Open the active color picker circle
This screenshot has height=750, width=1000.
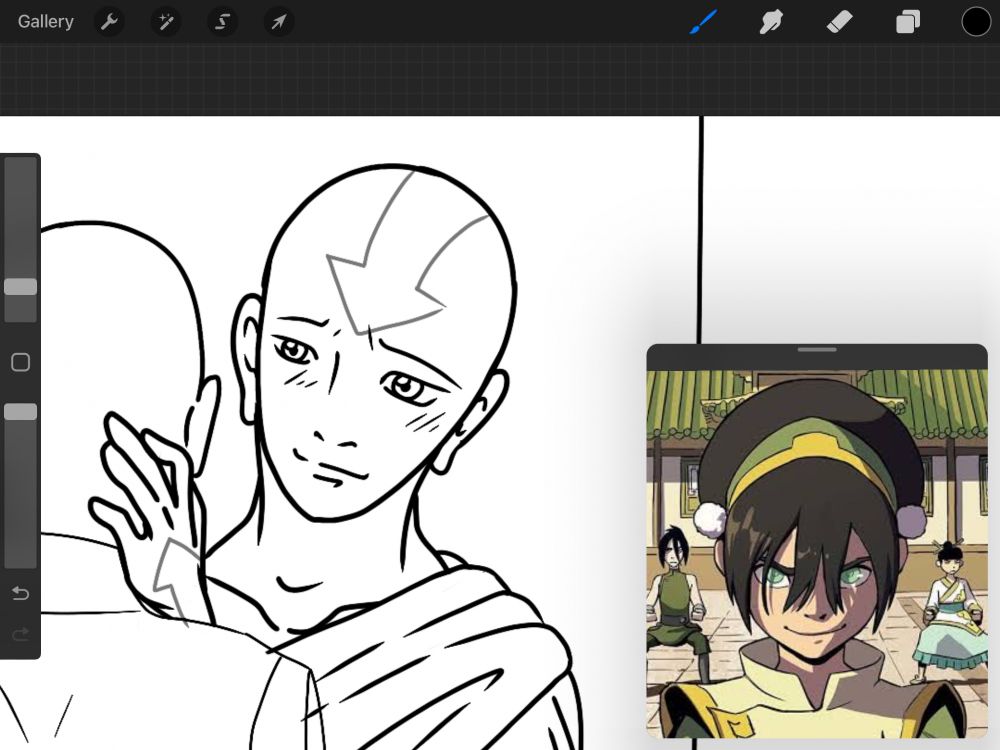(x=976, y=22)
